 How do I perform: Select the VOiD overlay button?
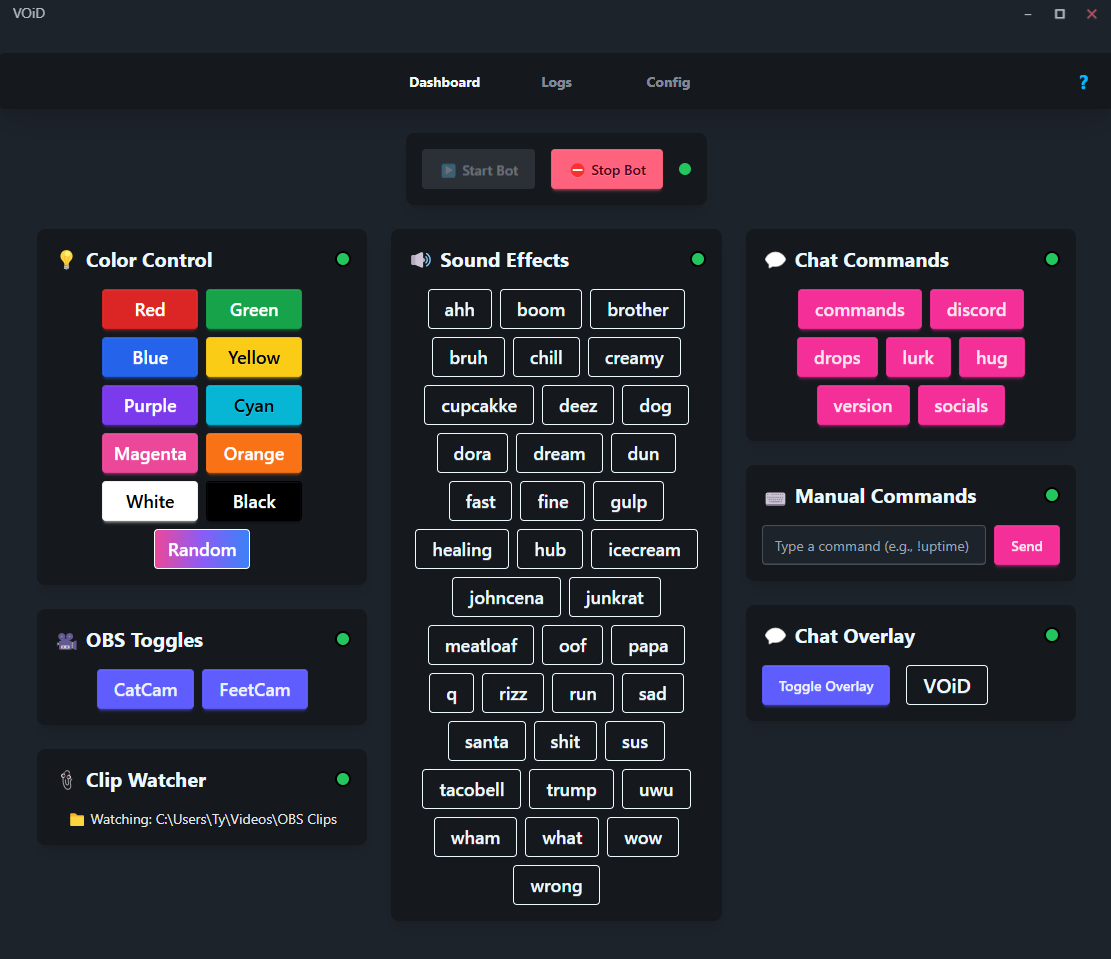pyautogui.click(x=947, y=685)
